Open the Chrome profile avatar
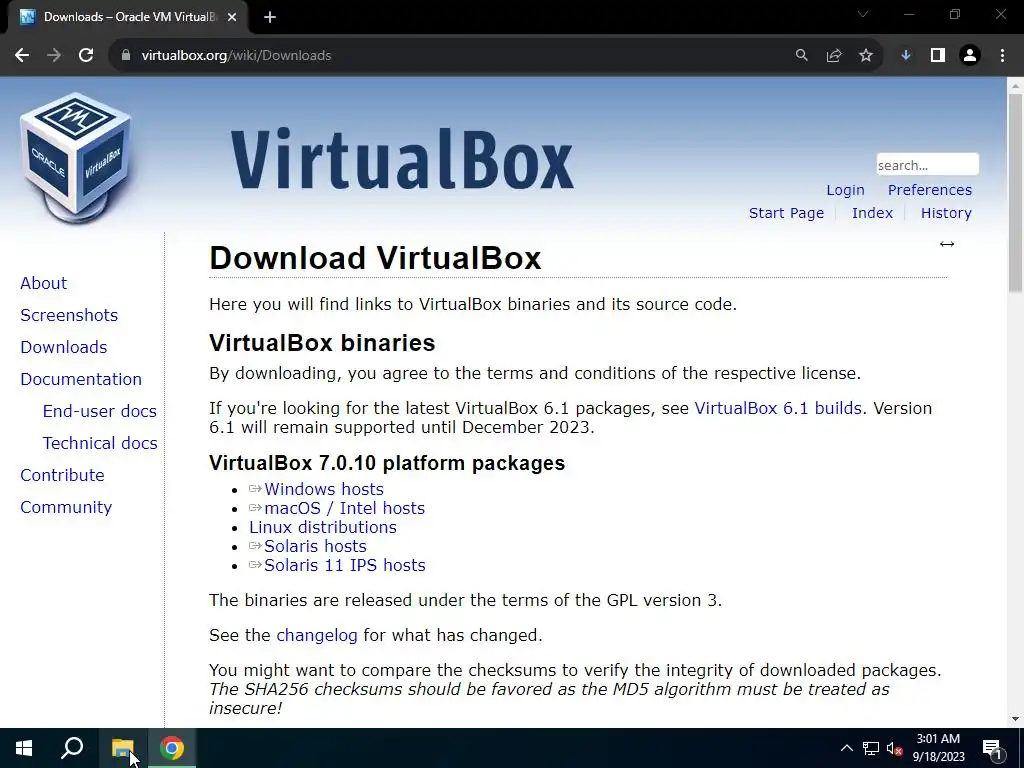Image resolution: width=1024 pixels, height=768 pixels. [x=970, y=56]
